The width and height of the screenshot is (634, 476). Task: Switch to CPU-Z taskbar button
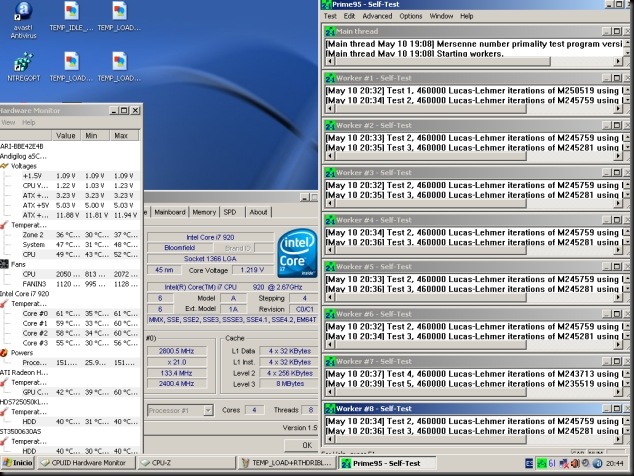point(186,463)
